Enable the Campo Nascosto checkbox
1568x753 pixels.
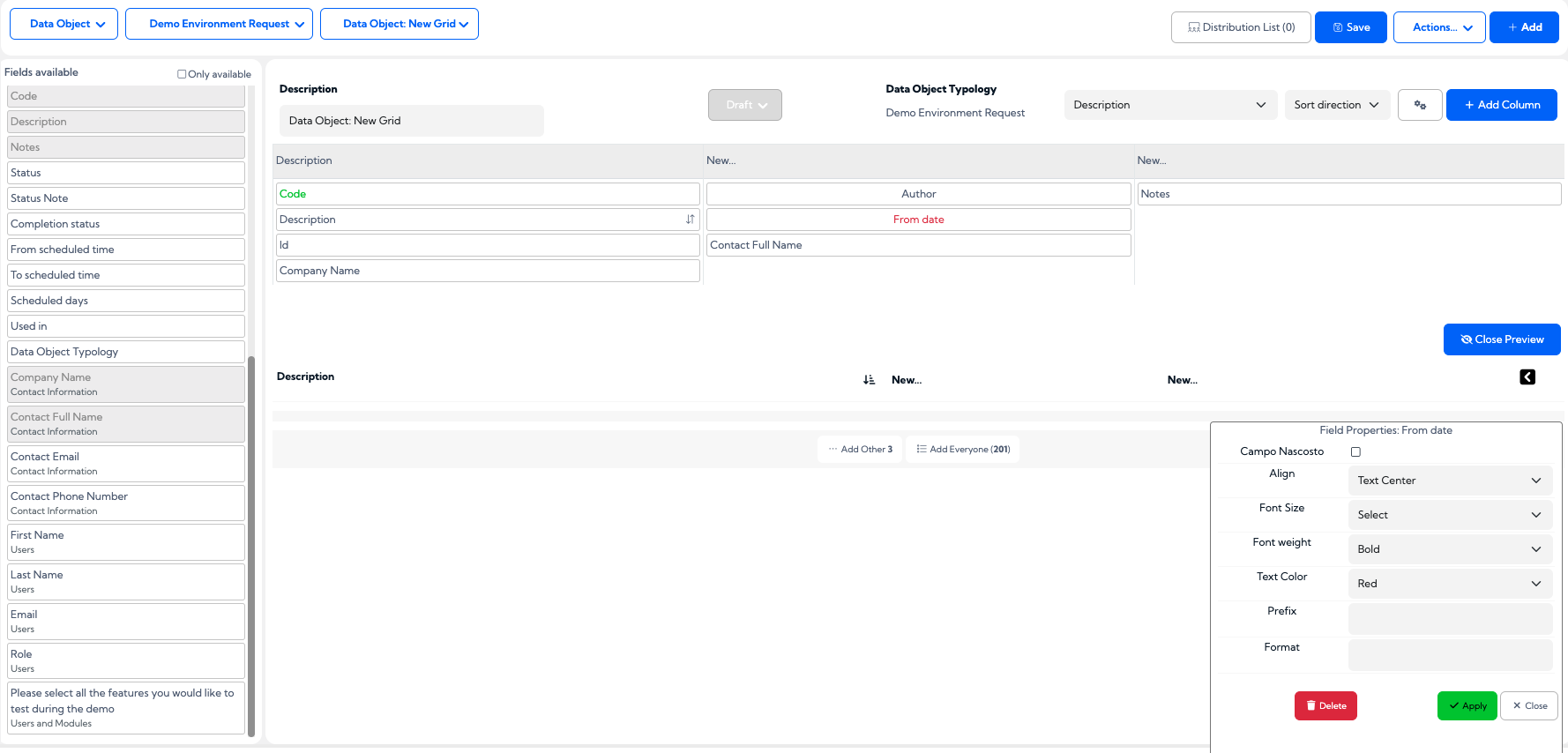click(1355, 451)
